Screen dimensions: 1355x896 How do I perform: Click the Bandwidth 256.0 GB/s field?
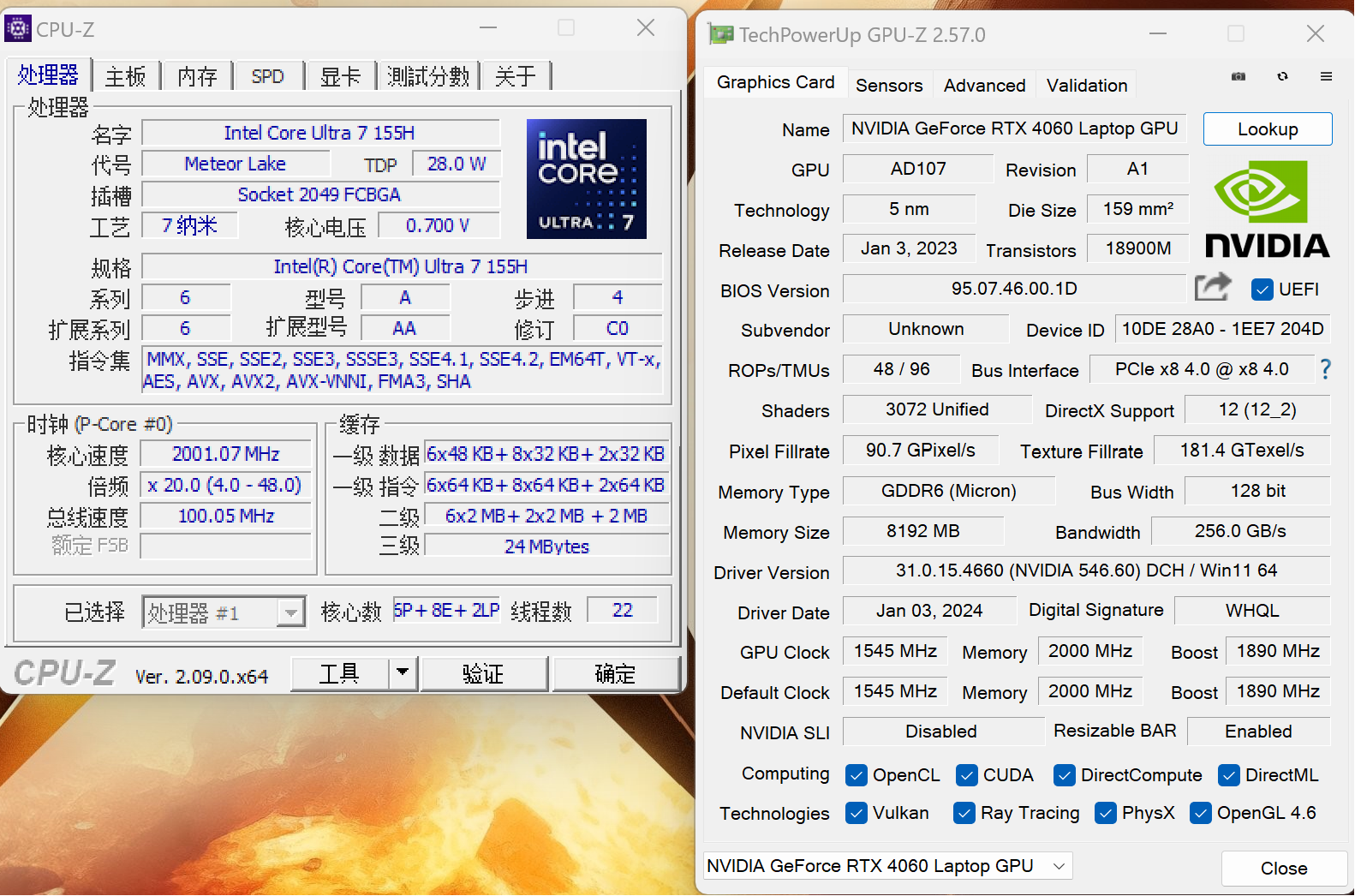coord(1240,531)
